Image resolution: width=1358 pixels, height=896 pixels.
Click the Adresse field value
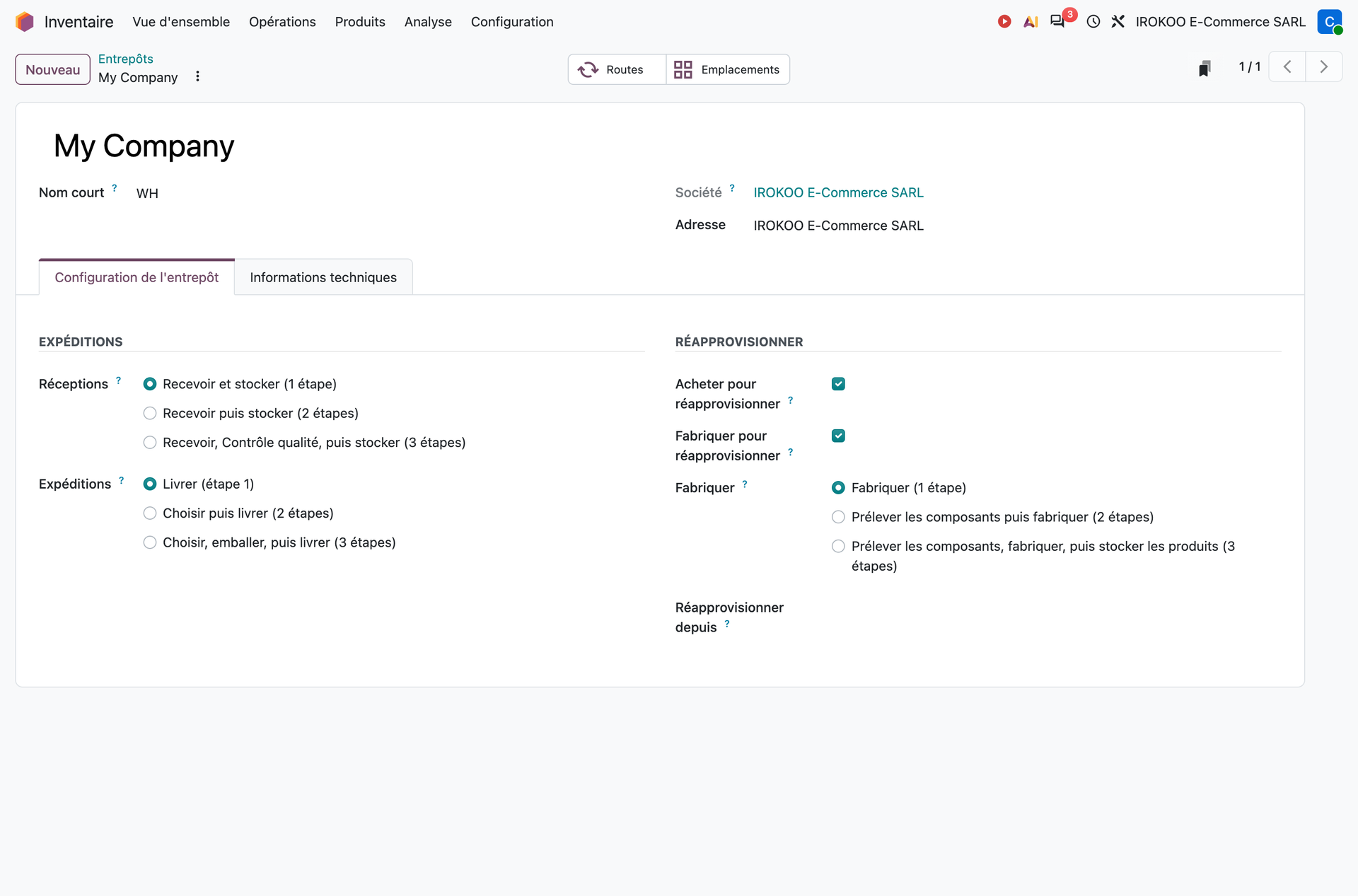coord(838,226)
